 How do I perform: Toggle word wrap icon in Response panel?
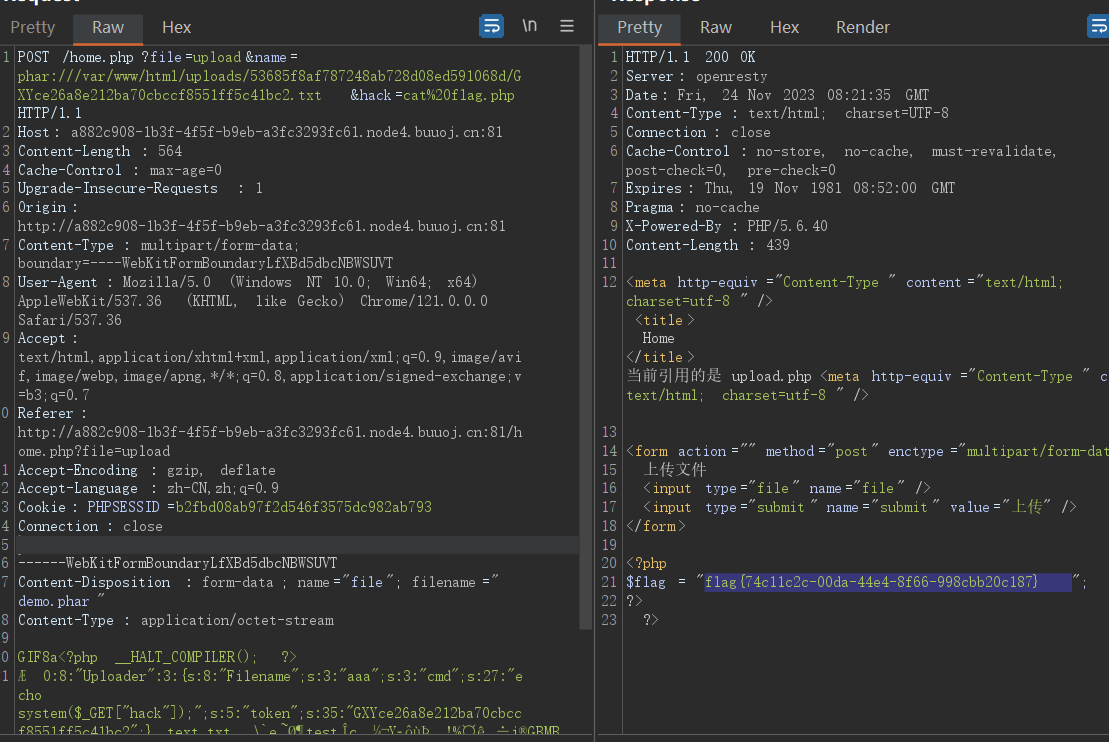coord(1098,26)
